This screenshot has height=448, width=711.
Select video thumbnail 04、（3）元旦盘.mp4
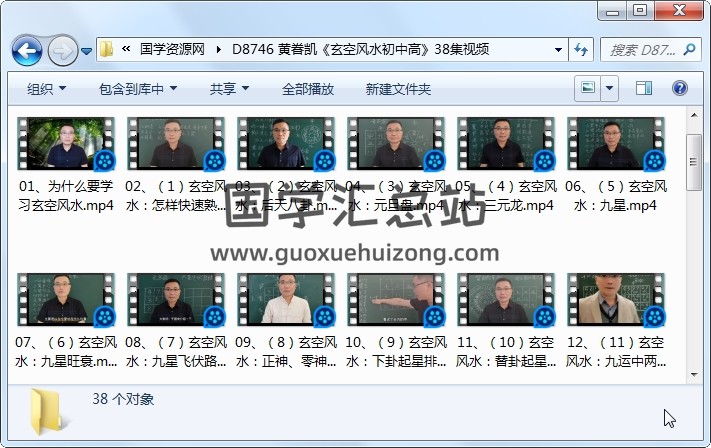point(396,144)
